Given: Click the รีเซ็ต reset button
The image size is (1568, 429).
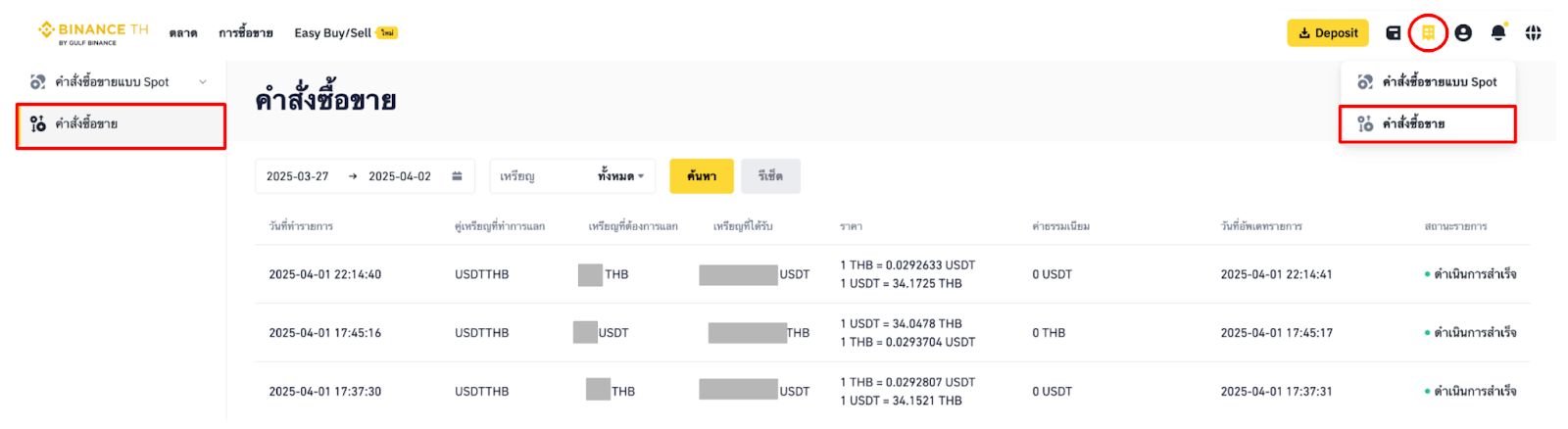Looking at the screenshot, I should 770,176.
